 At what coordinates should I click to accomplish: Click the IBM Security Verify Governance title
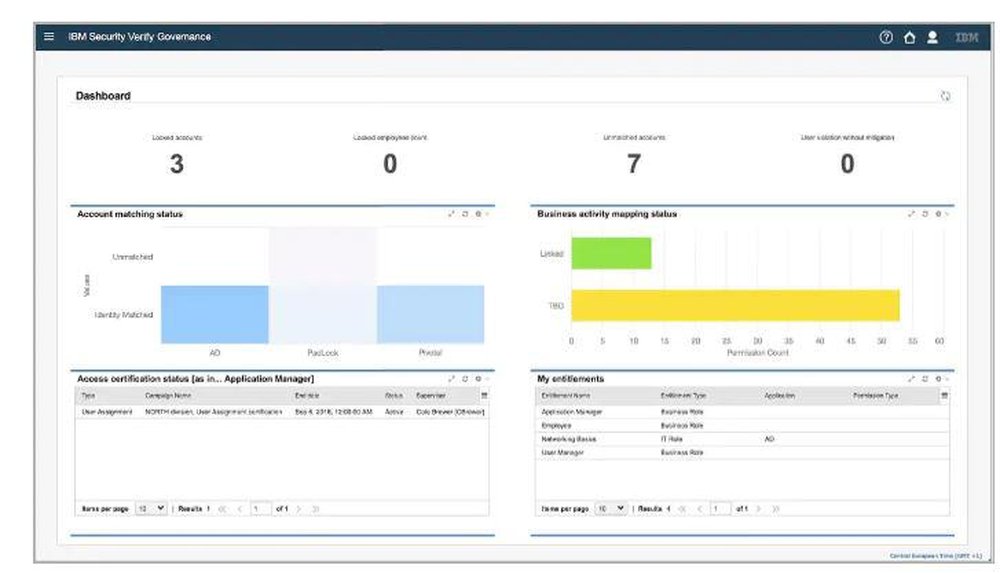click(x=140, y=36)
